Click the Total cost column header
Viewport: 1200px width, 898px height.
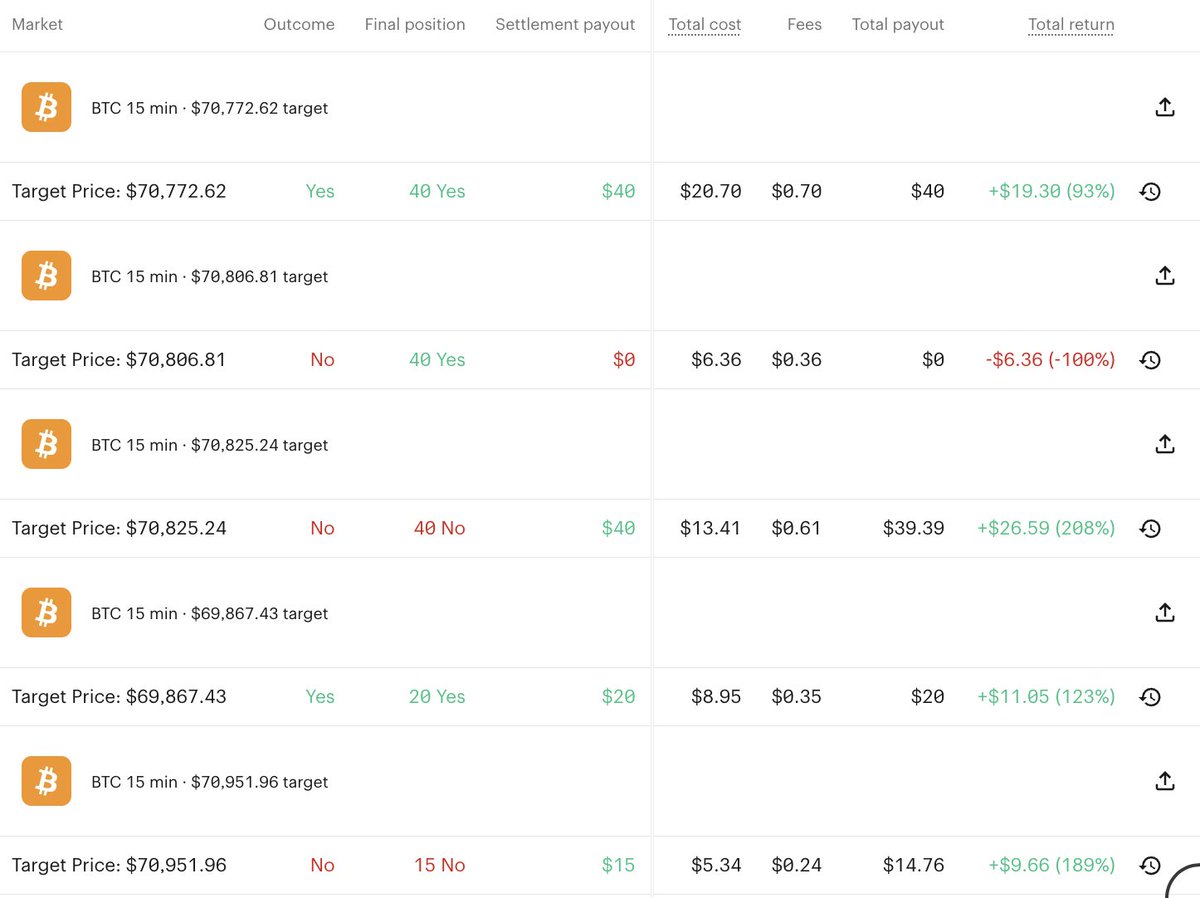[x=705, y=24]
